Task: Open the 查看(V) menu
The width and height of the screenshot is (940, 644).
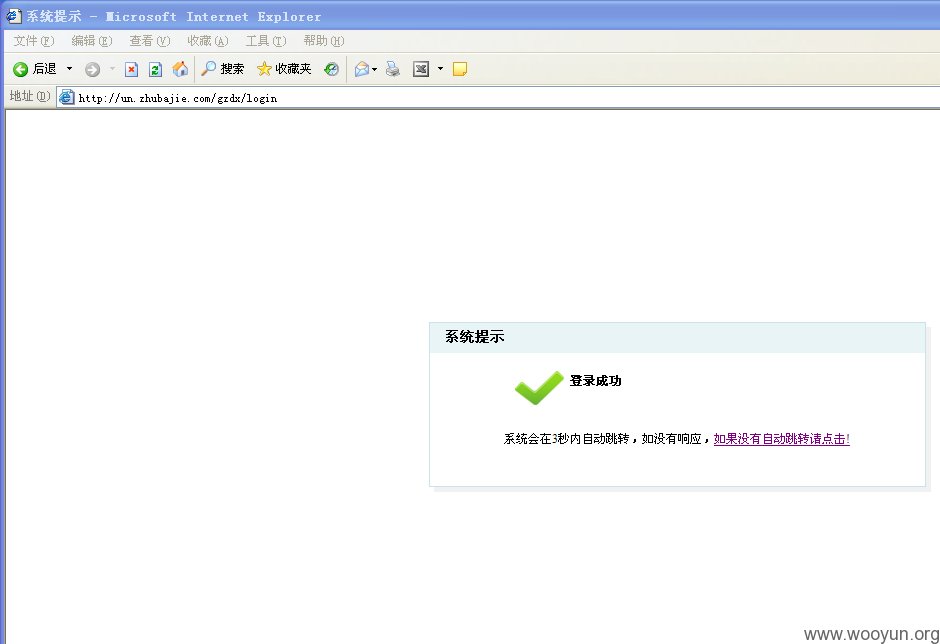Action: pos(150,41)
